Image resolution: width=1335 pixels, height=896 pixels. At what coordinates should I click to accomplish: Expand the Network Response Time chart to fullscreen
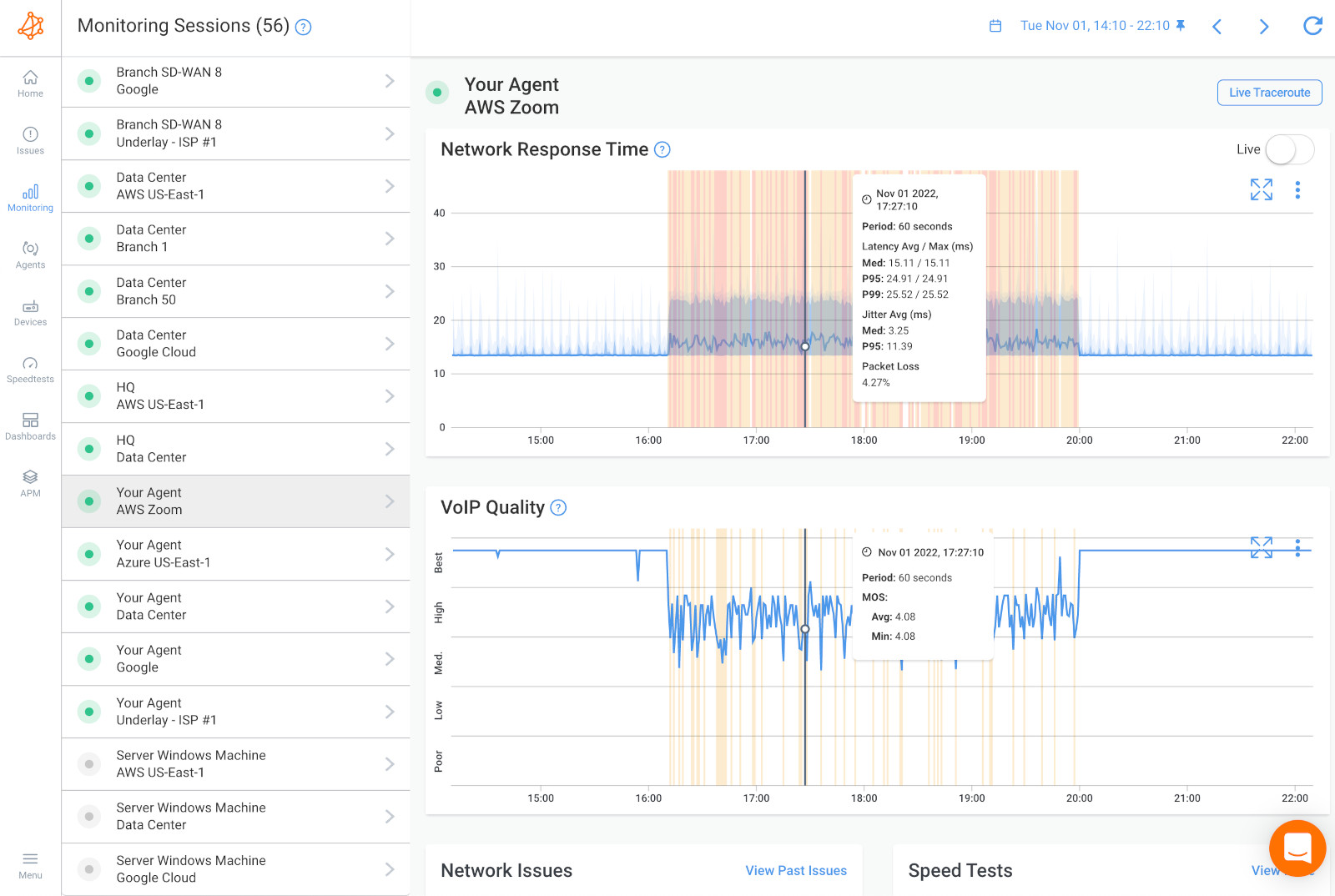click(1261, 189)
